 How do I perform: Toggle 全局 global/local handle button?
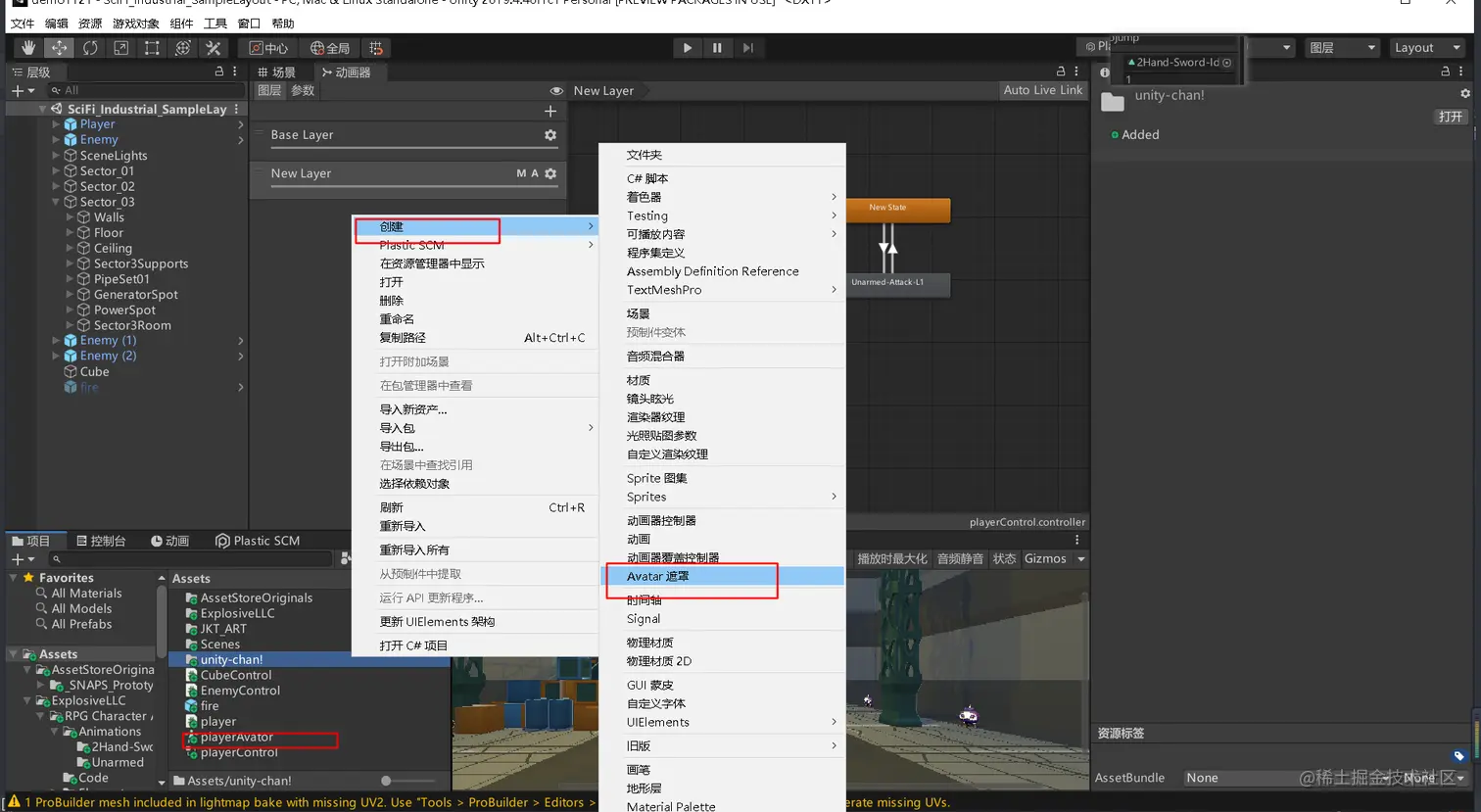(x=329, y=48)
